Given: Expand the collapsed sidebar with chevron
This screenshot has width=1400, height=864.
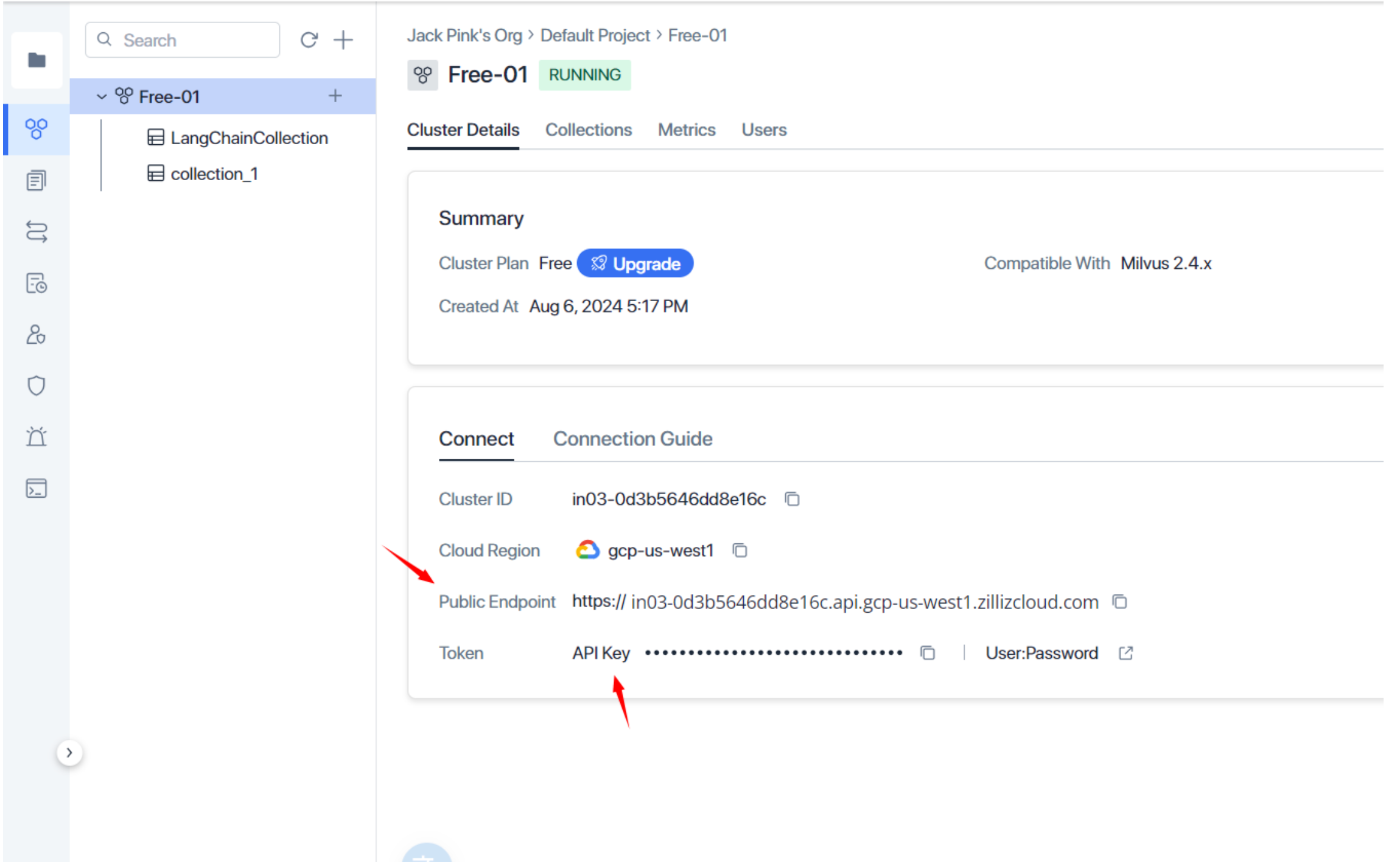Looking at the screenshot, I should [69, 753].
